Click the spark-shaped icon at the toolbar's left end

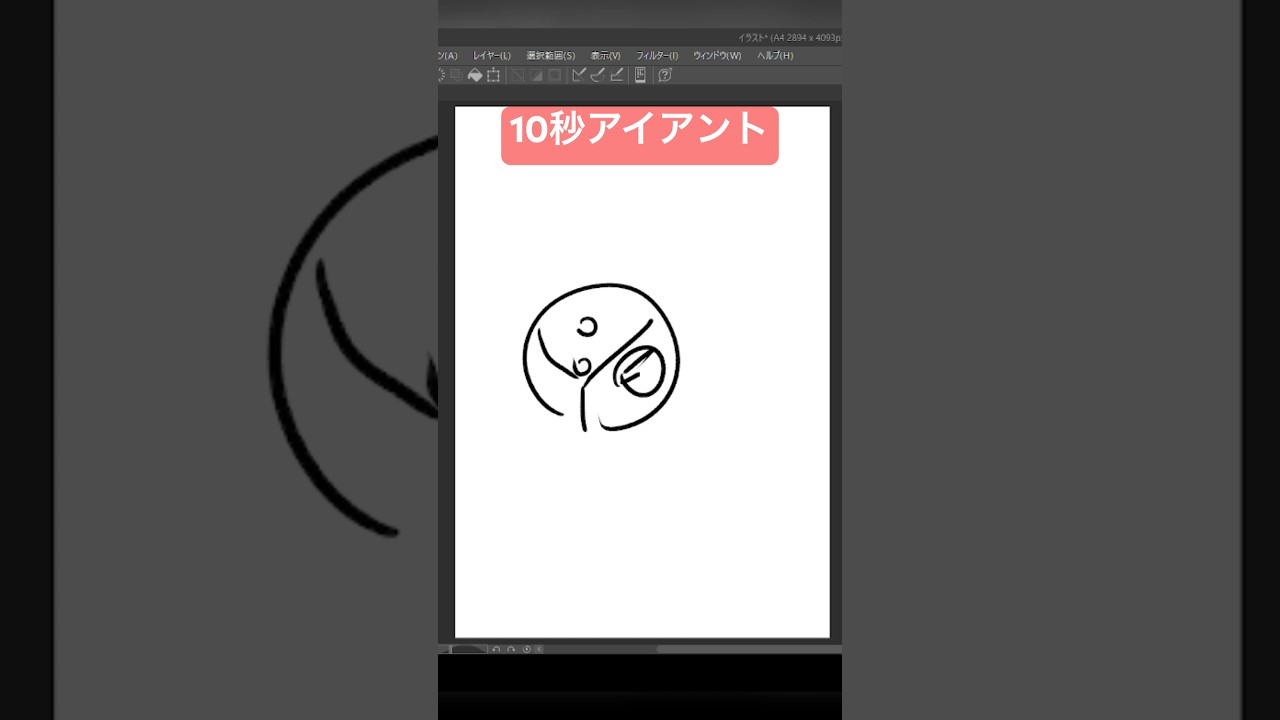(x=440, y=75)
